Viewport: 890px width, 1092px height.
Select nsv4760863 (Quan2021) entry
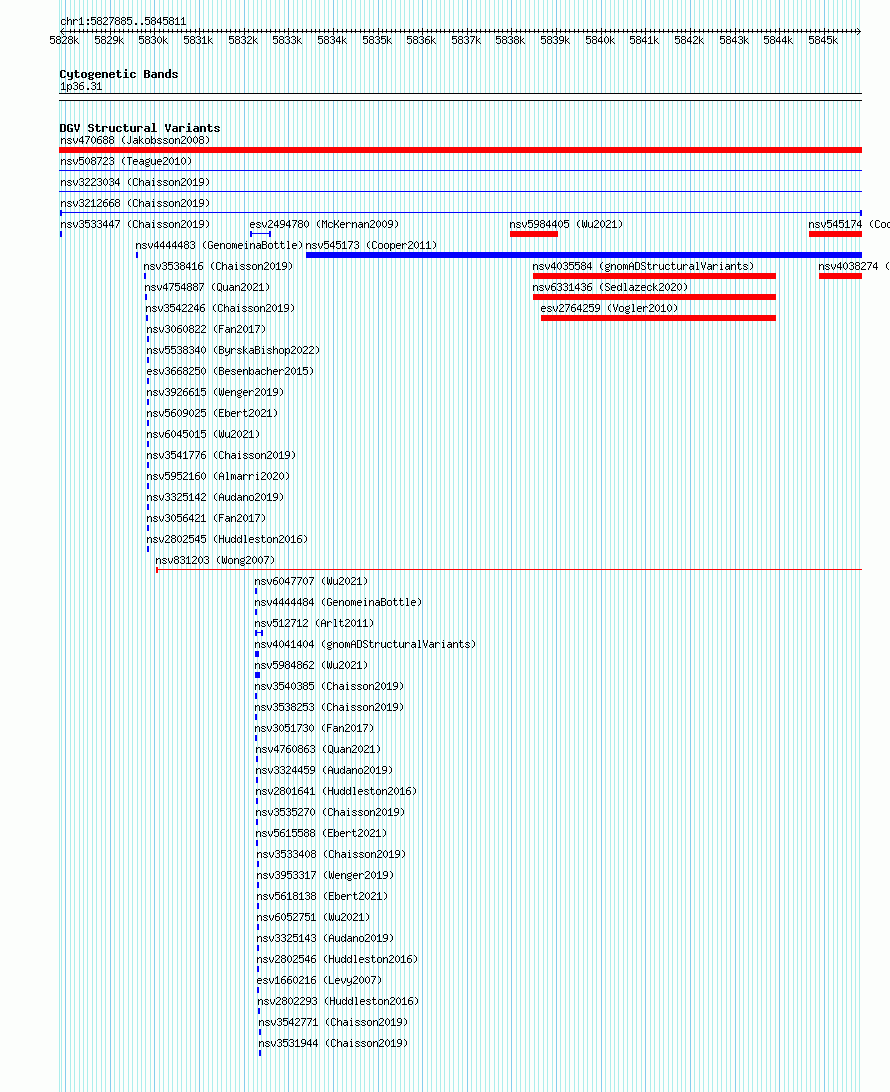pos(318,749)
